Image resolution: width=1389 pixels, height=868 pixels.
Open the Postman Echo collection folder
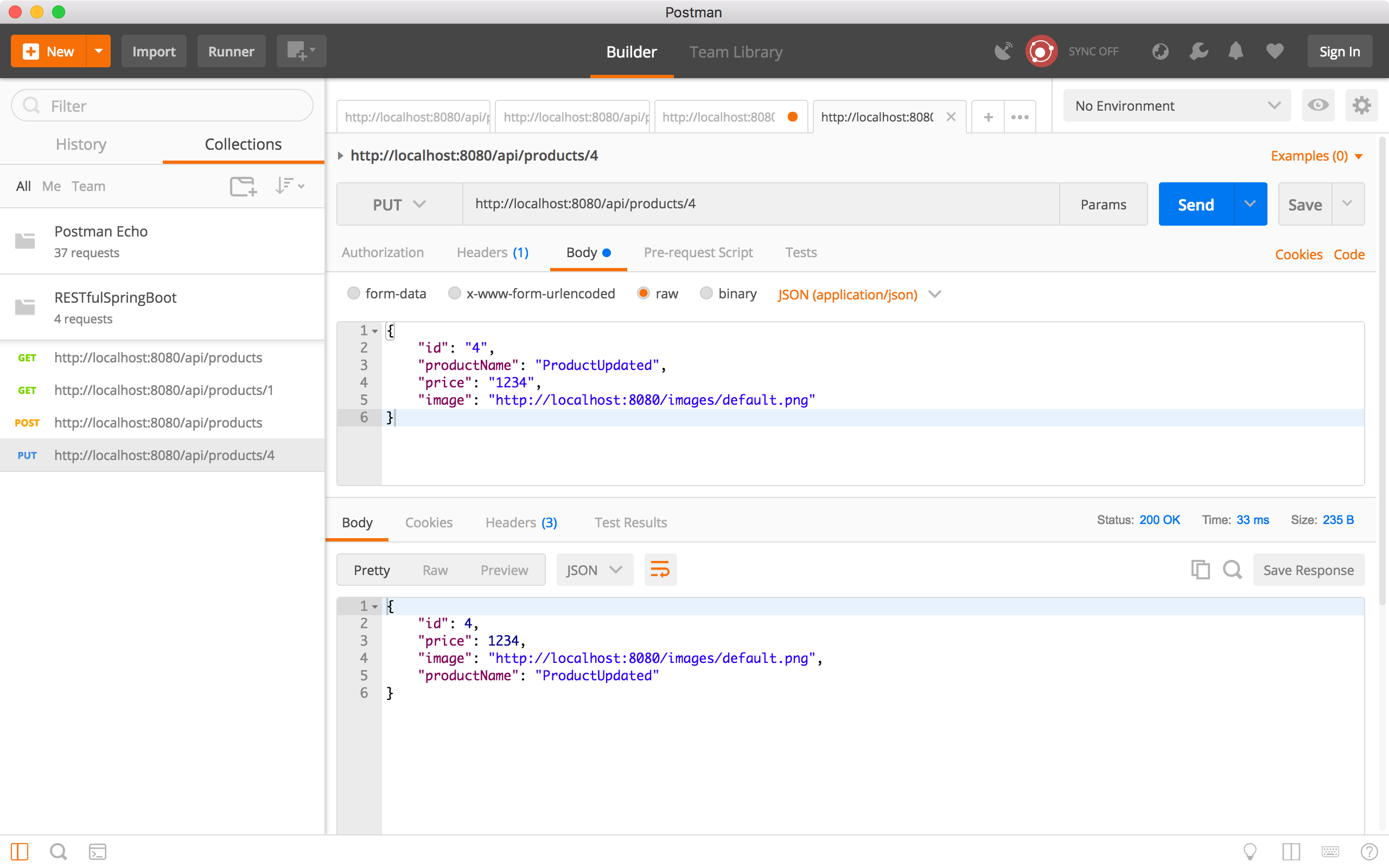(x=162, y=241)
